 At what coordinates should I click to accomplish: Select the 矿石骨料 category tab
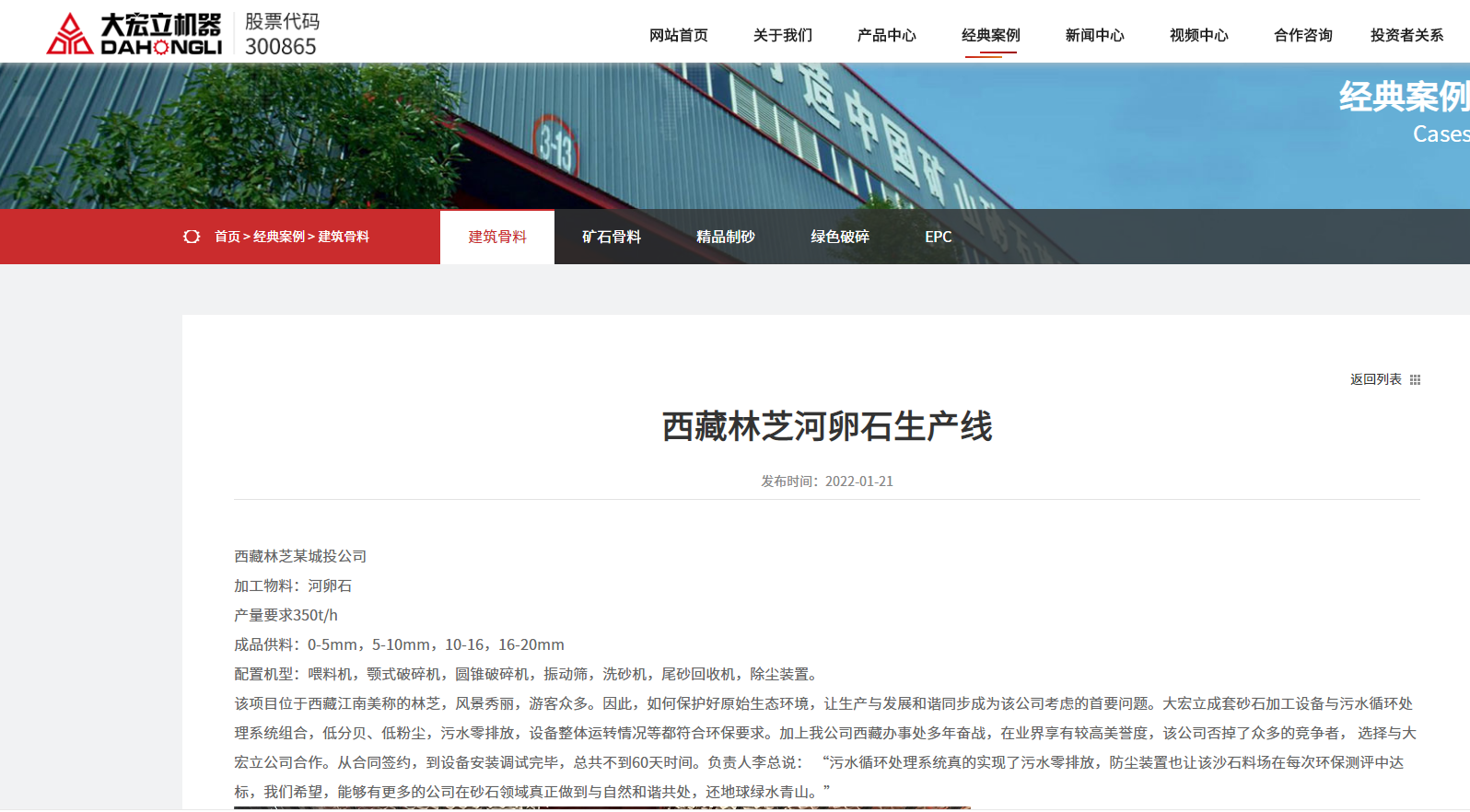click(612, 237)
